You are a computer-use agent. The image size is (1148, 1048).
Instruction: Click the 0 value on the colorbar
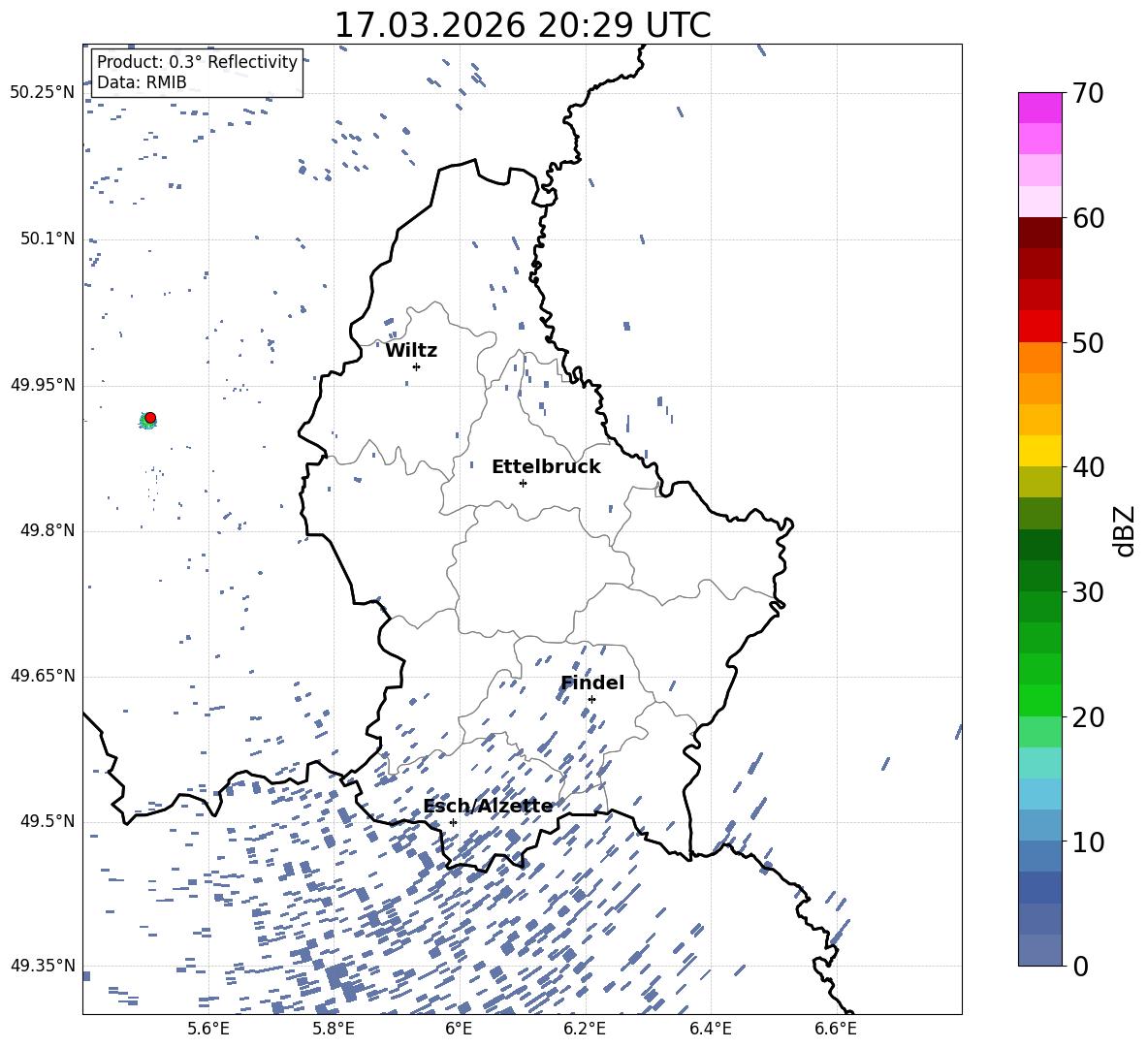click(x=1080, y=966)
